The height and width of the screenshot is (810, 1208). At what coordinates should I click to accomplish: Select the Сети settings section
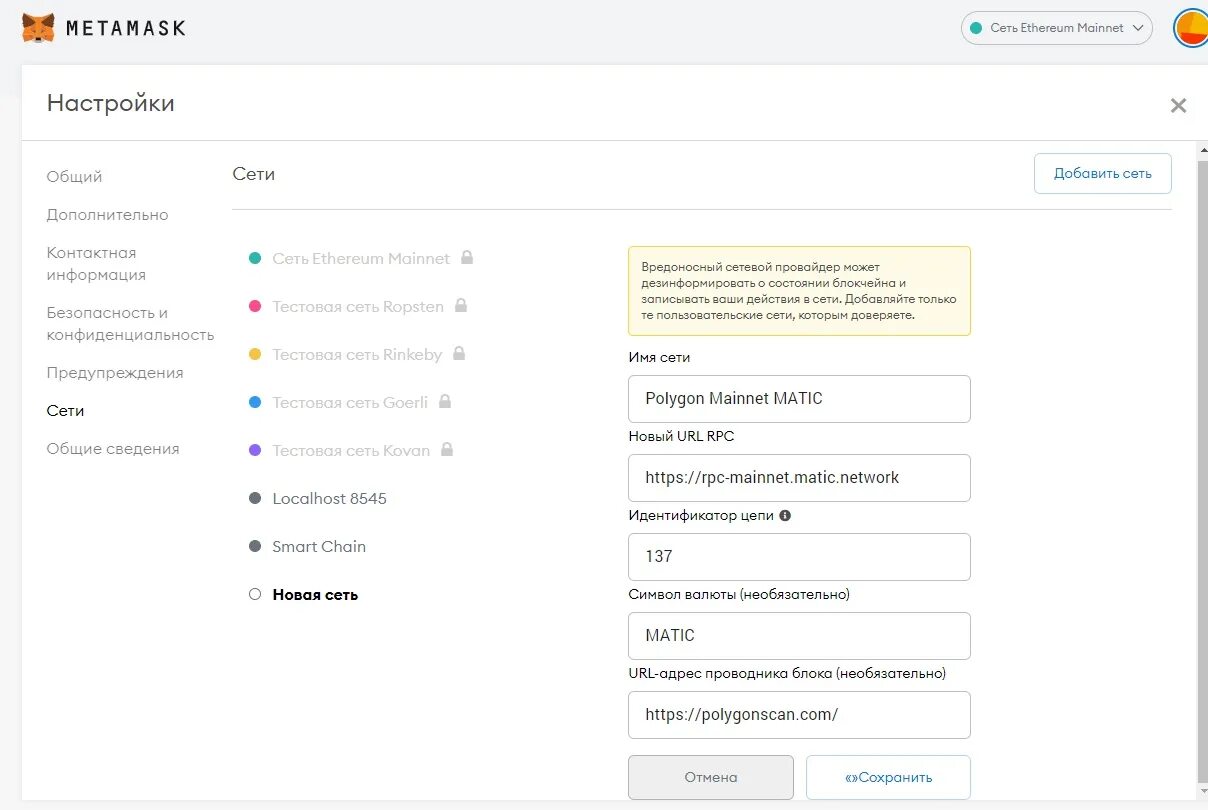(65, 410)
